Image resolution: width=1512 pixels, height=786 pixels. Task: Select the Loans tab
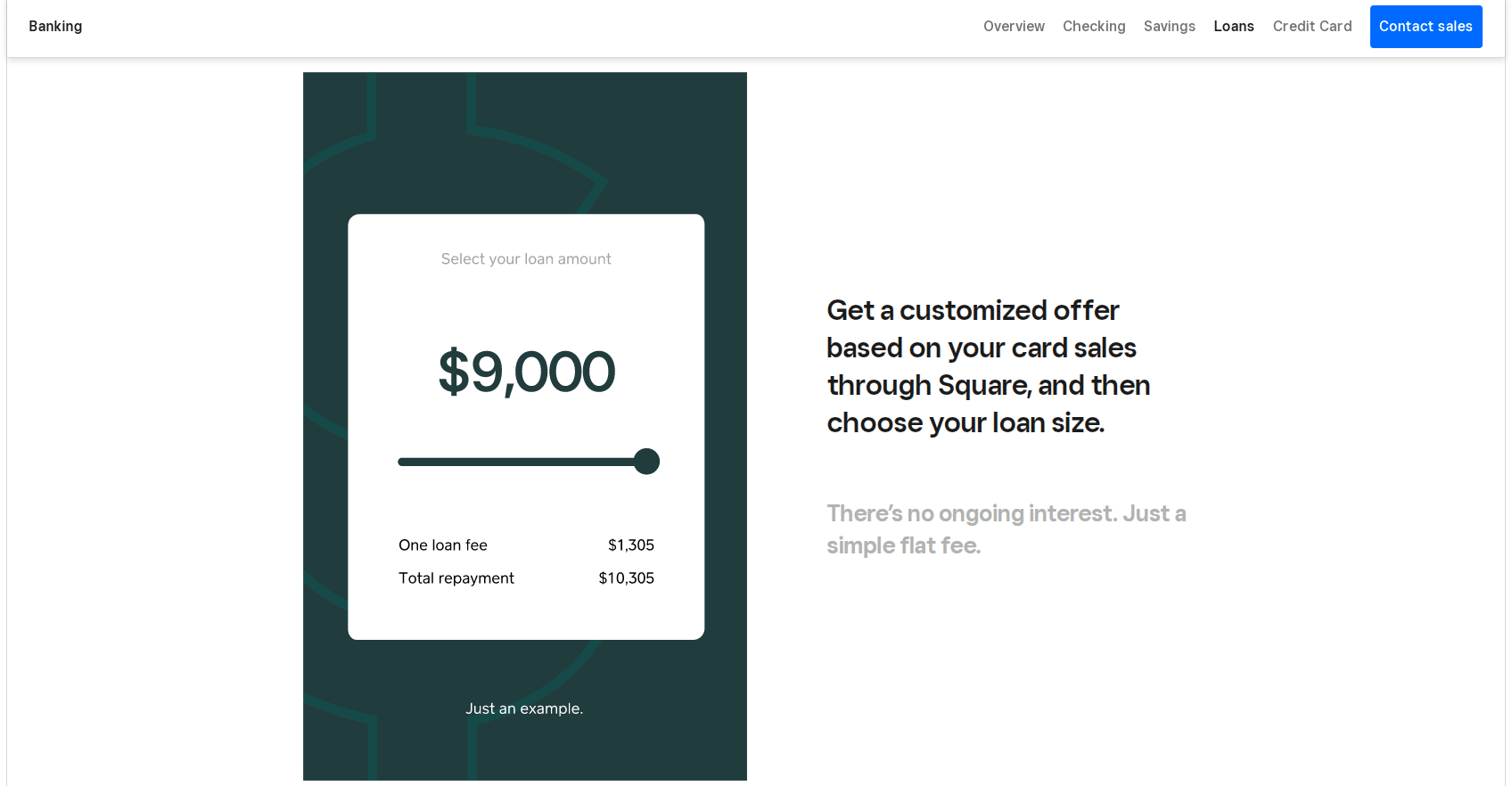1233,26
